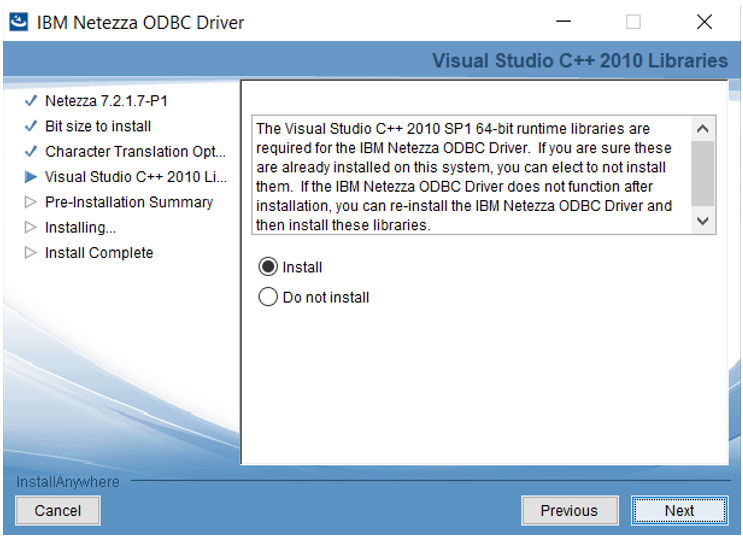Click the arrow icon beside Installing...
Image resolution: width=743 pixels, height=538 pixels.
point(31,228)
